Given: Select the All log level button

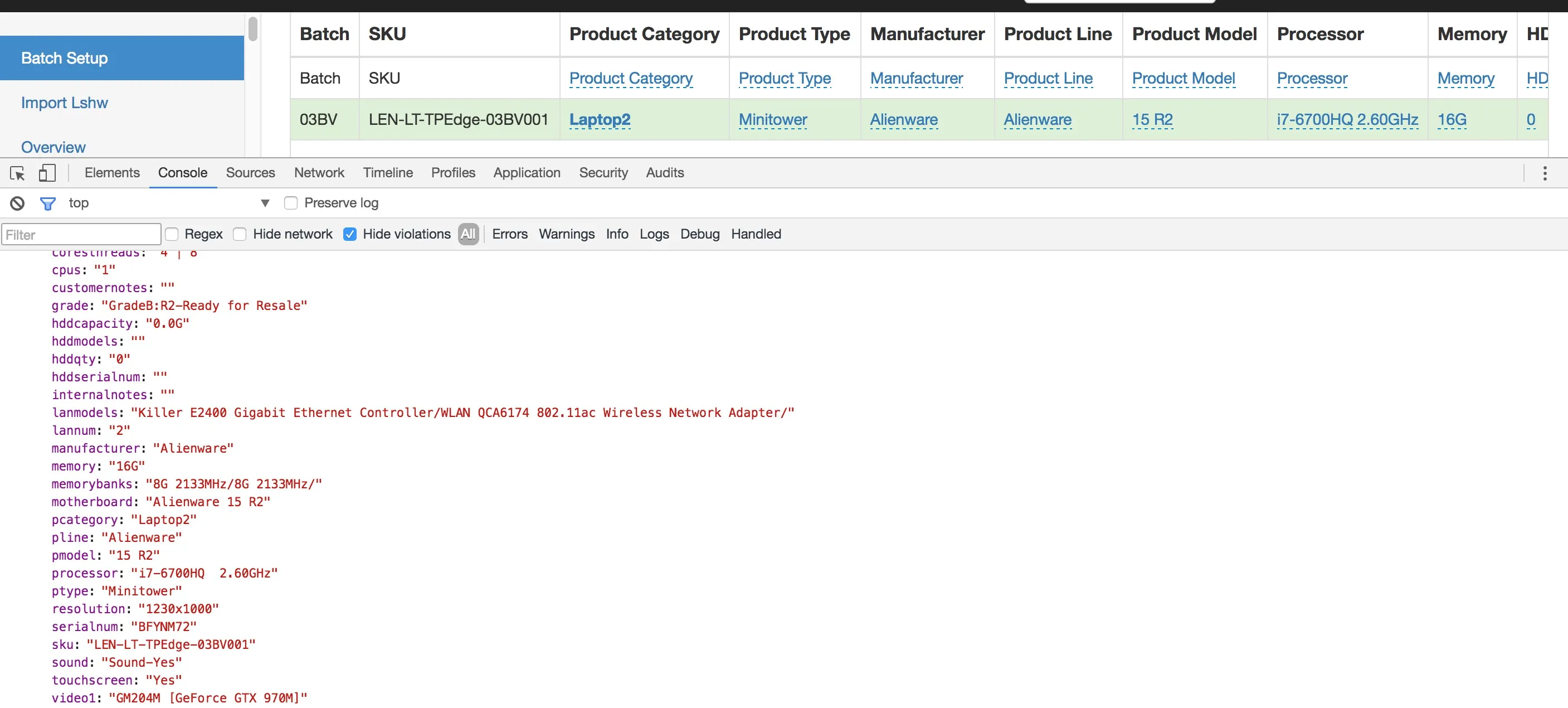Looking at the screenshot, I should click(468, 234).
